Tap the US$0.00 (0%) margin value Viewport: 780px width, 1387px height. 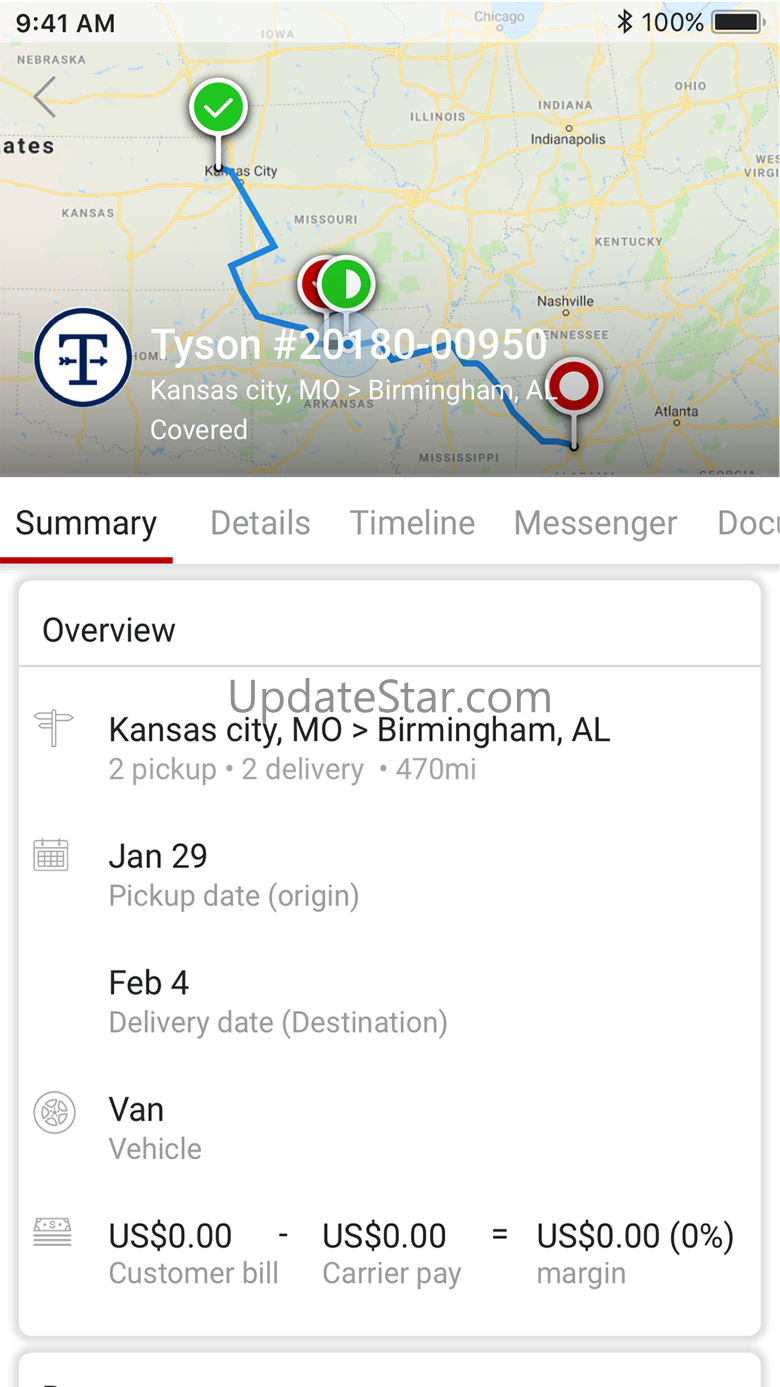click(635, 1236)
